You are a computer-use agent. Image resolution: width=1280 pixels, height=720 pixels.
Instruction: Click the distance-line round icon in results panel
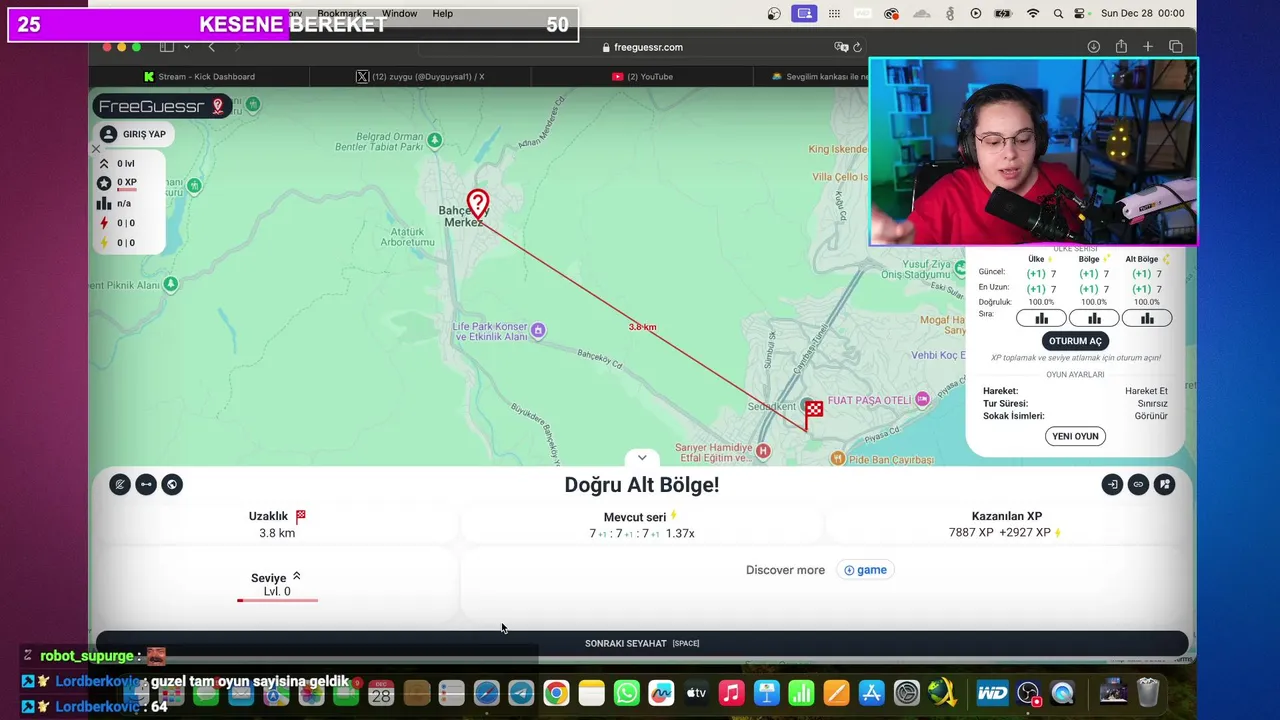point(146,485)
